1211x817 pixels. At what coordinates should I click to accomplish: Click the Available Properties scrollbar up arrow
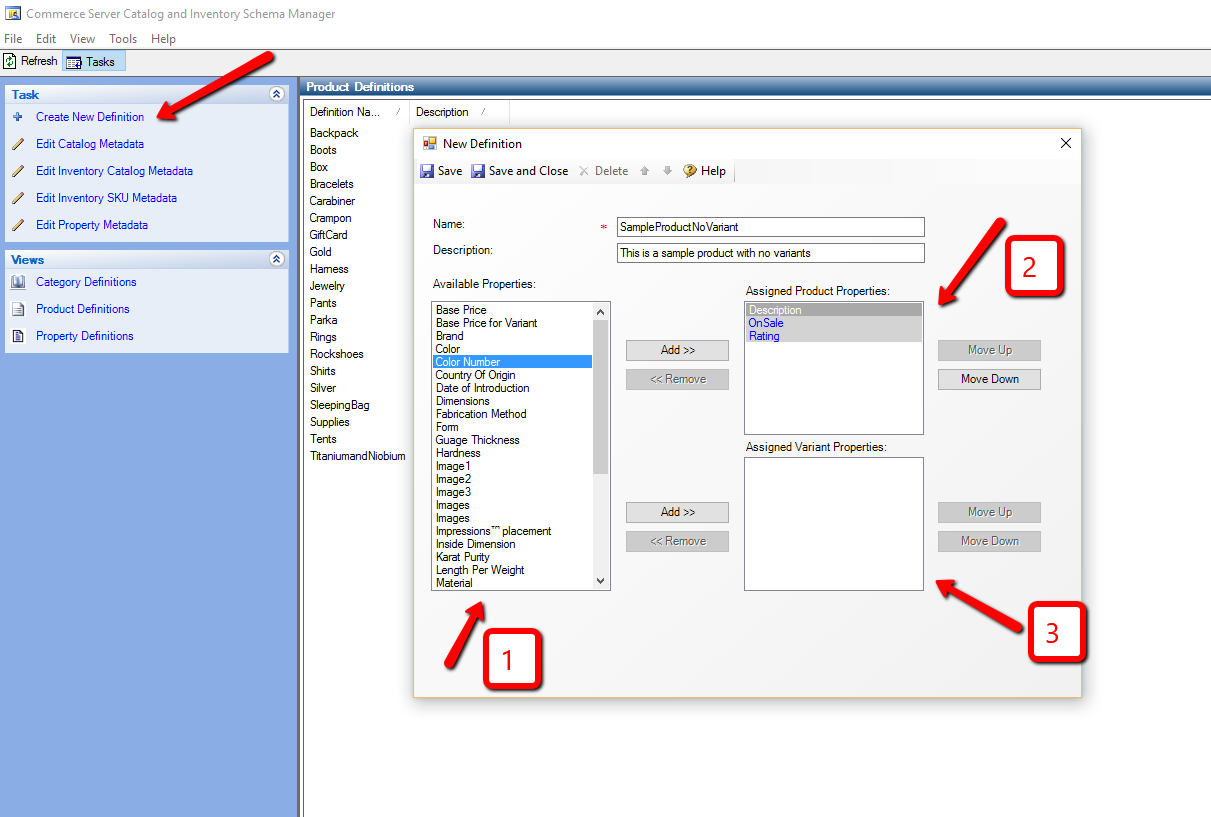pyautogui.click(x=600, y=311)
